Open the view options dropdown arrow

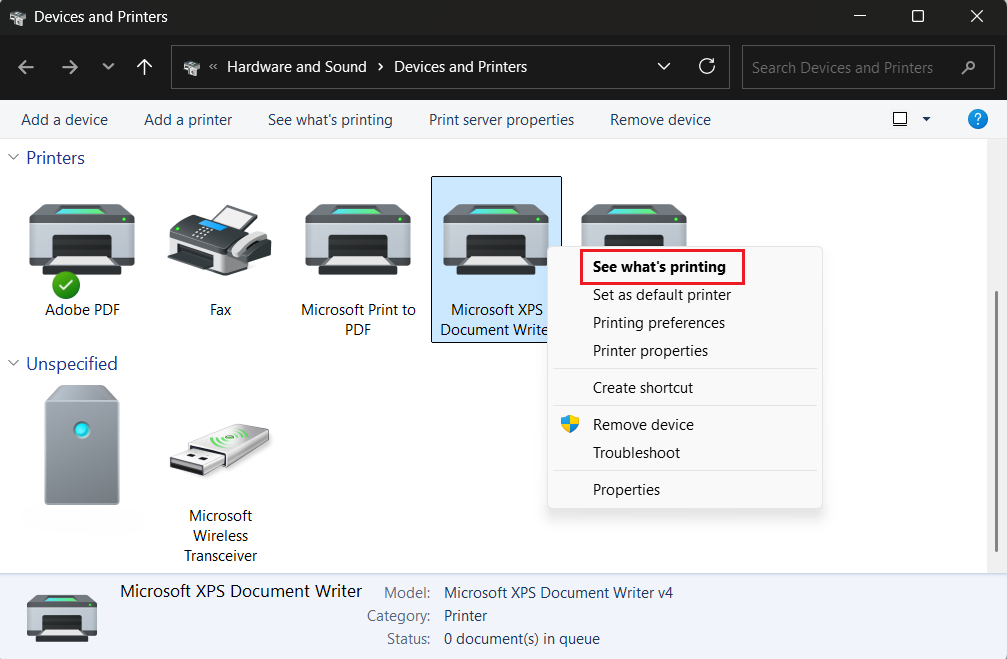(926, 119)
